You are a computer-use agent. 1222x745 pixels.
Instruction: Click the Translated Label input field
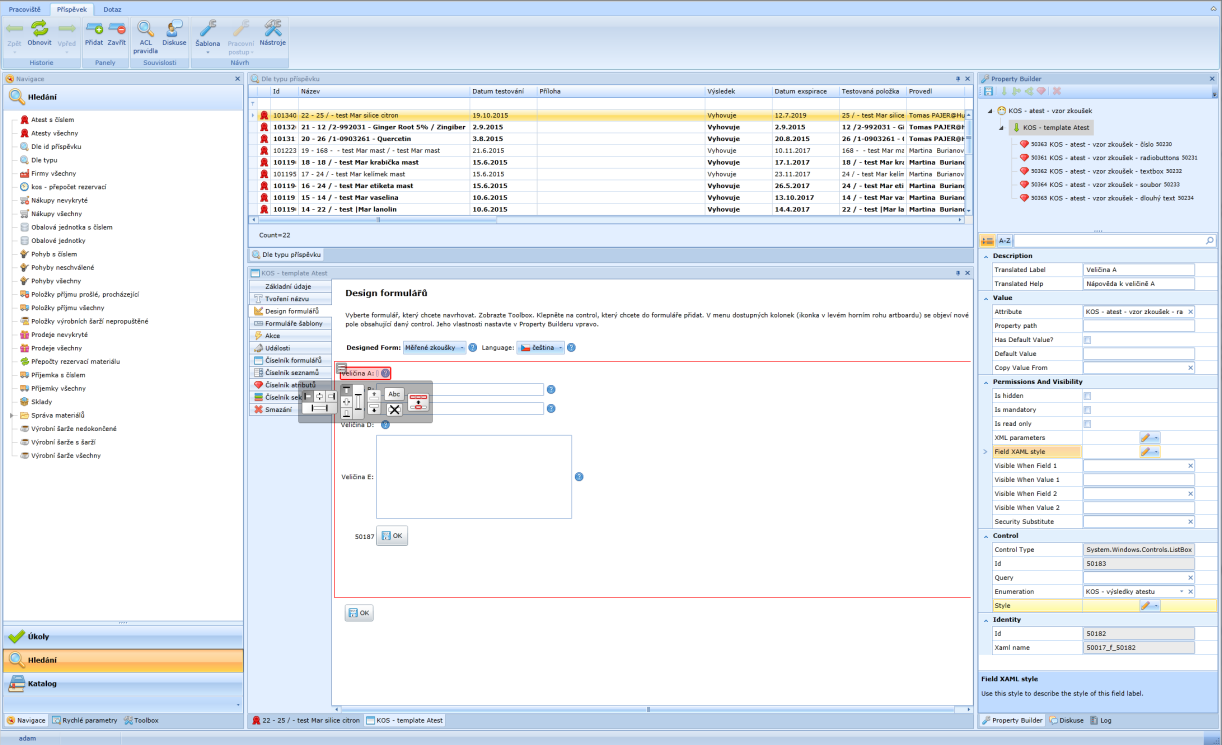tap(1139, 270)
